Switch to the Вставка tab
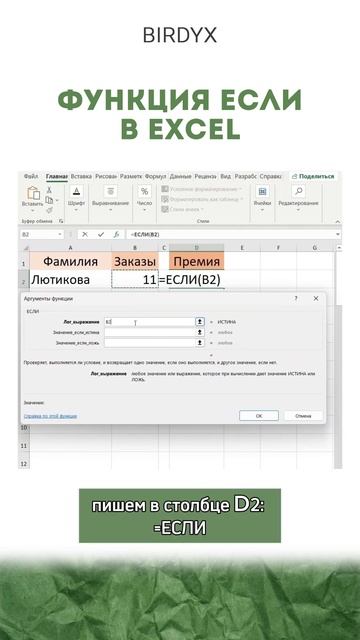360x640 pixels. (x=81, y=176)
